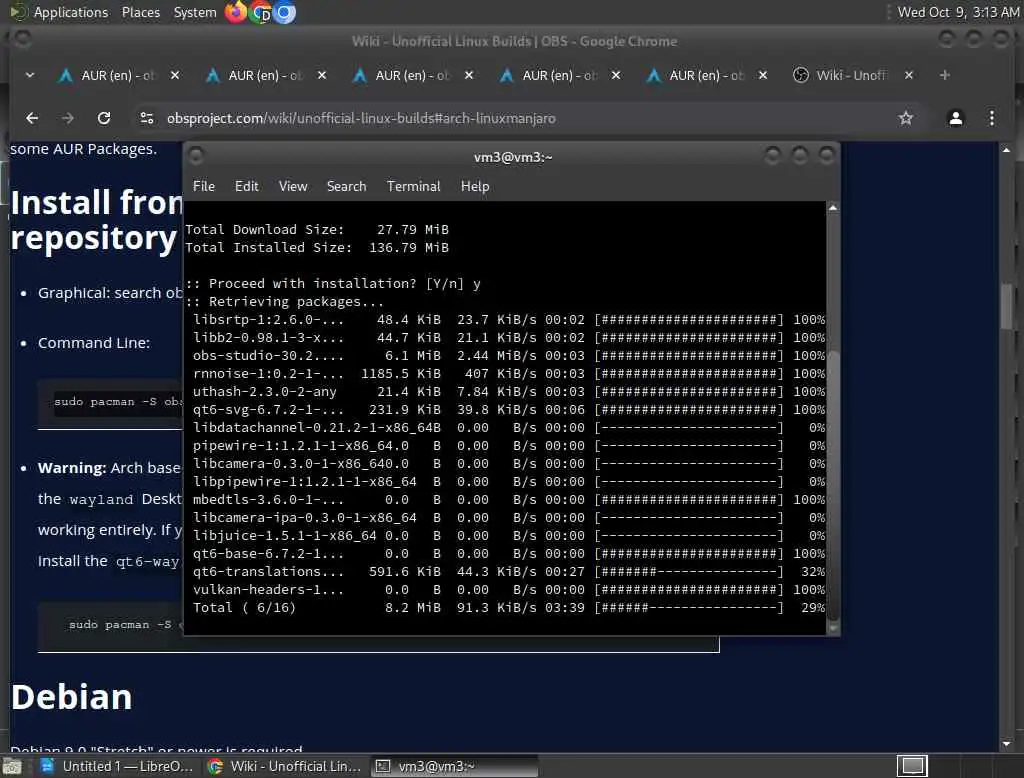The height and width of the screenshot is (778, 1024).
Task: Click the terminal scrollbar thumb
Action: pyautogui.click(x=833, y=485)
